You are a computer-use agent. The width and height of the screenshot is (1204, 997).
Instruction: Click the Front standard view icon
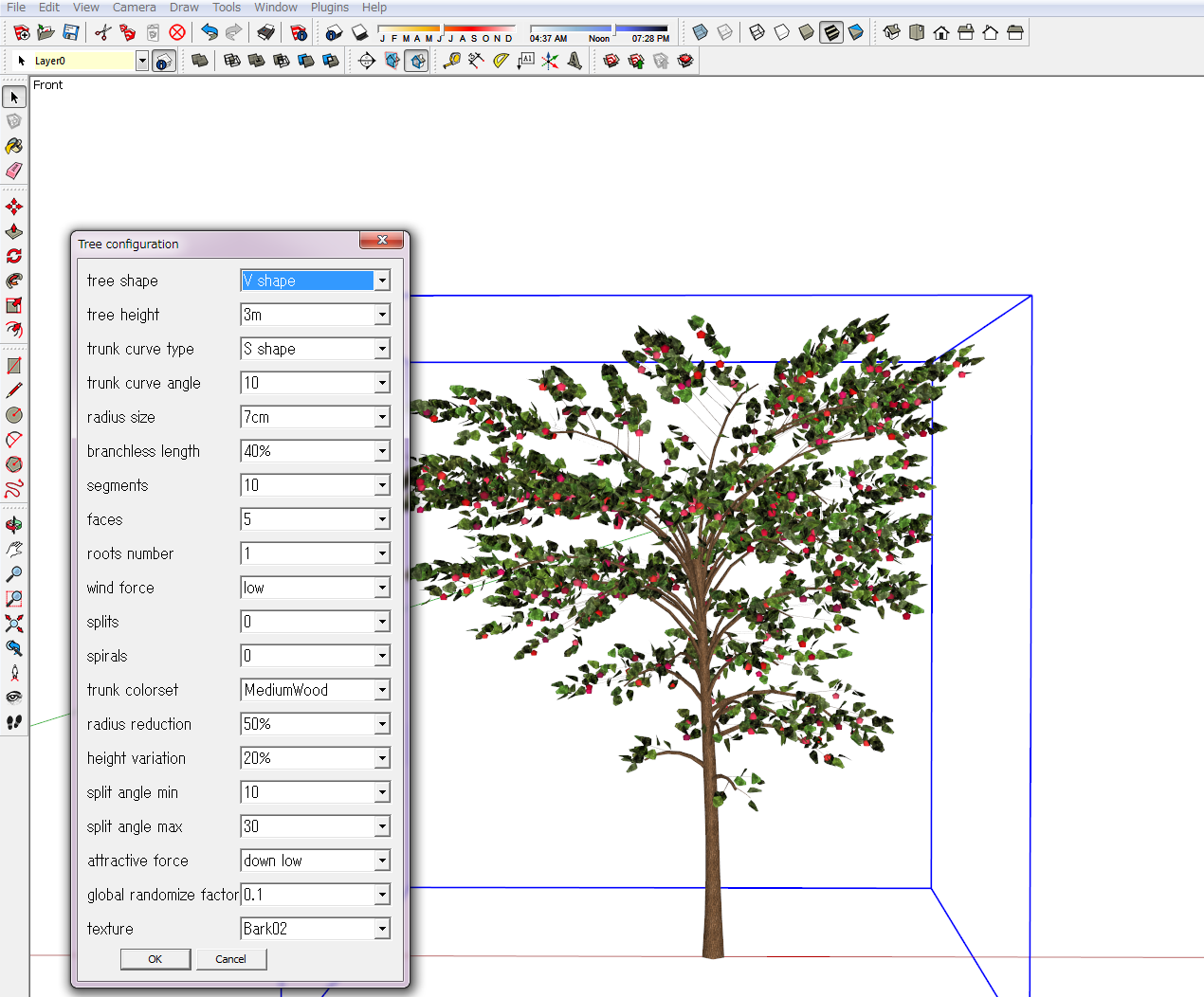(941, 32)
